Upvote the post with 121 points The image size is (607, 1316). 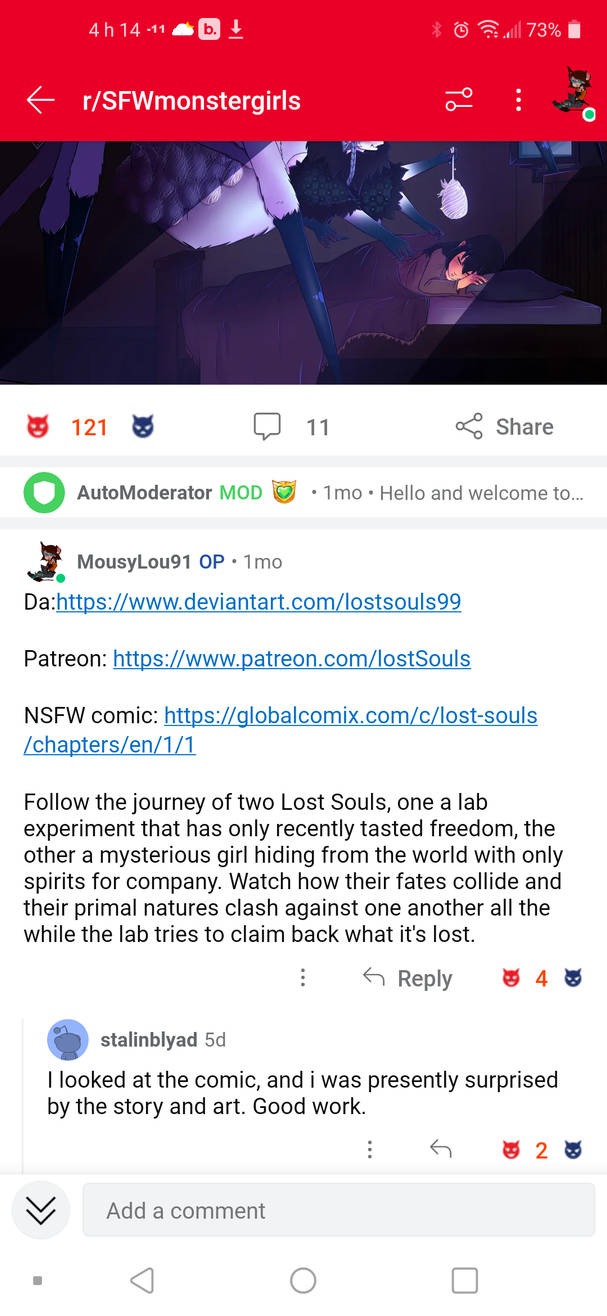(x=38, y=428)
